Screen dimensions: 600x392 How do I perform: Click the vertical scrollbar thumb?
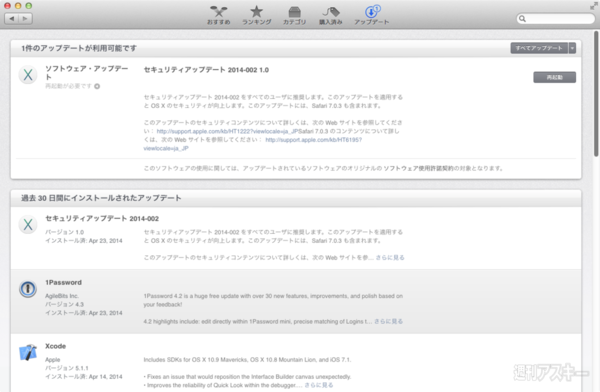(x=596, y=94)
